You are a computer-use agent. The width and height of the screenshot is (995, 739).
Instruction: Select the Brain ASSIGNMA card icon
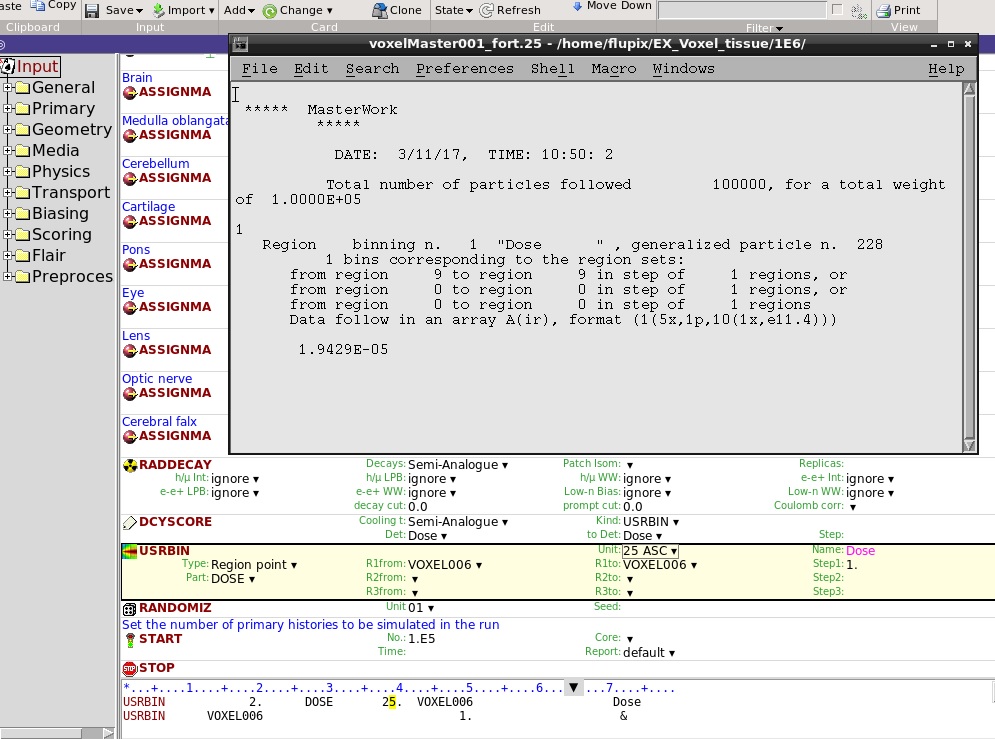pos(130,93)
